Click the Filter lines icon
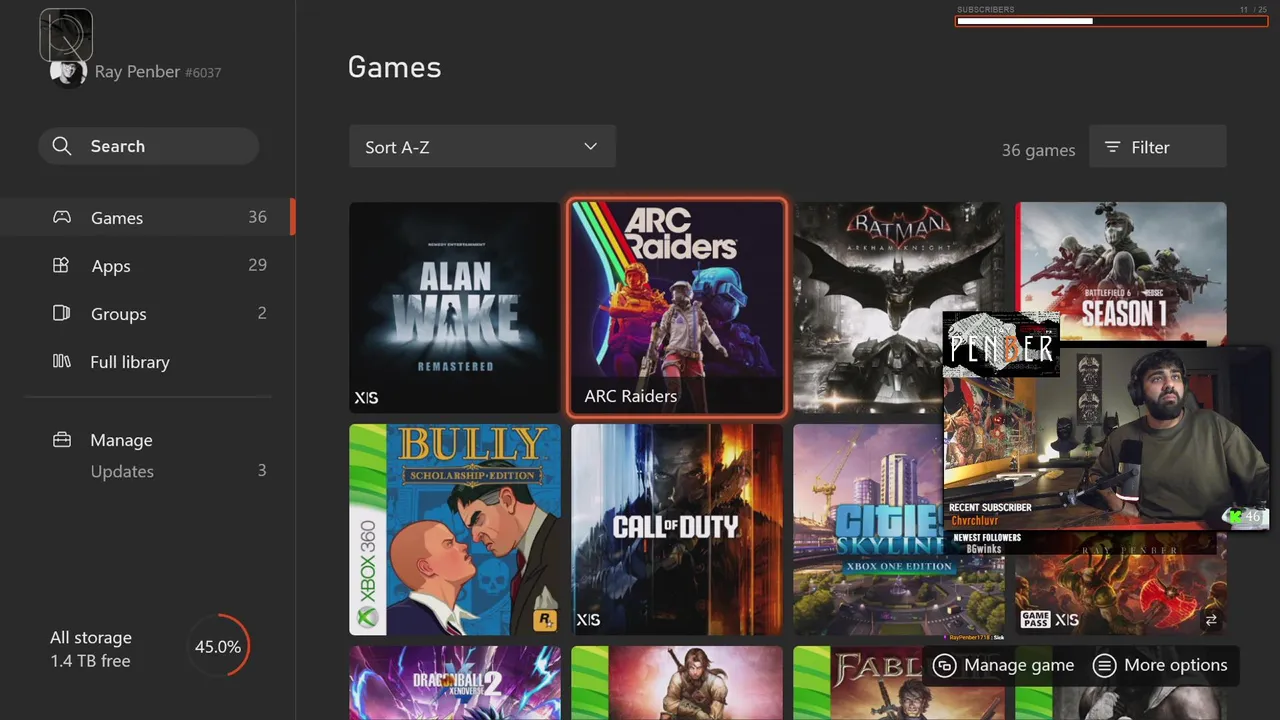1280x720 pixels. [1112, 147]
